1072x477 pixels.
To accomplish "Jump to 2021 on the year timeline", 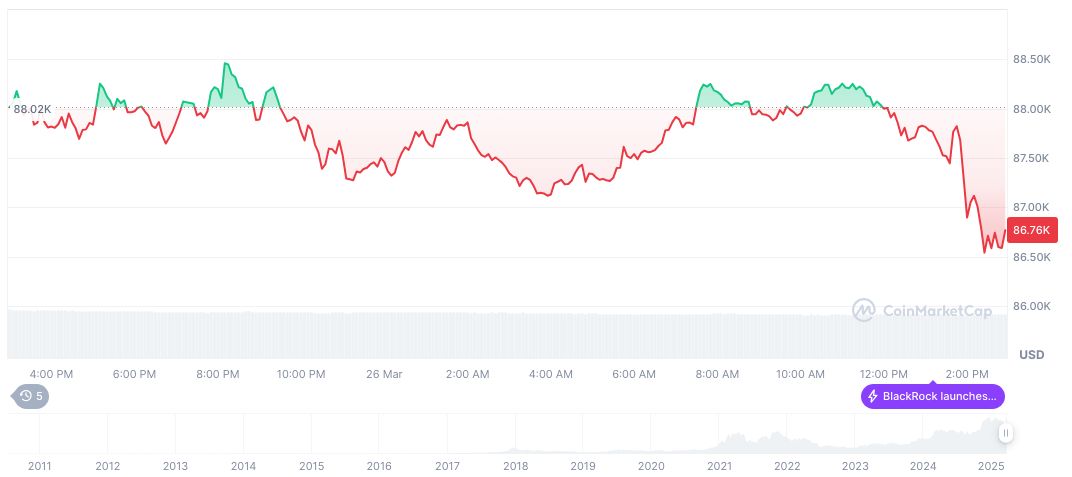I will 719,466.
